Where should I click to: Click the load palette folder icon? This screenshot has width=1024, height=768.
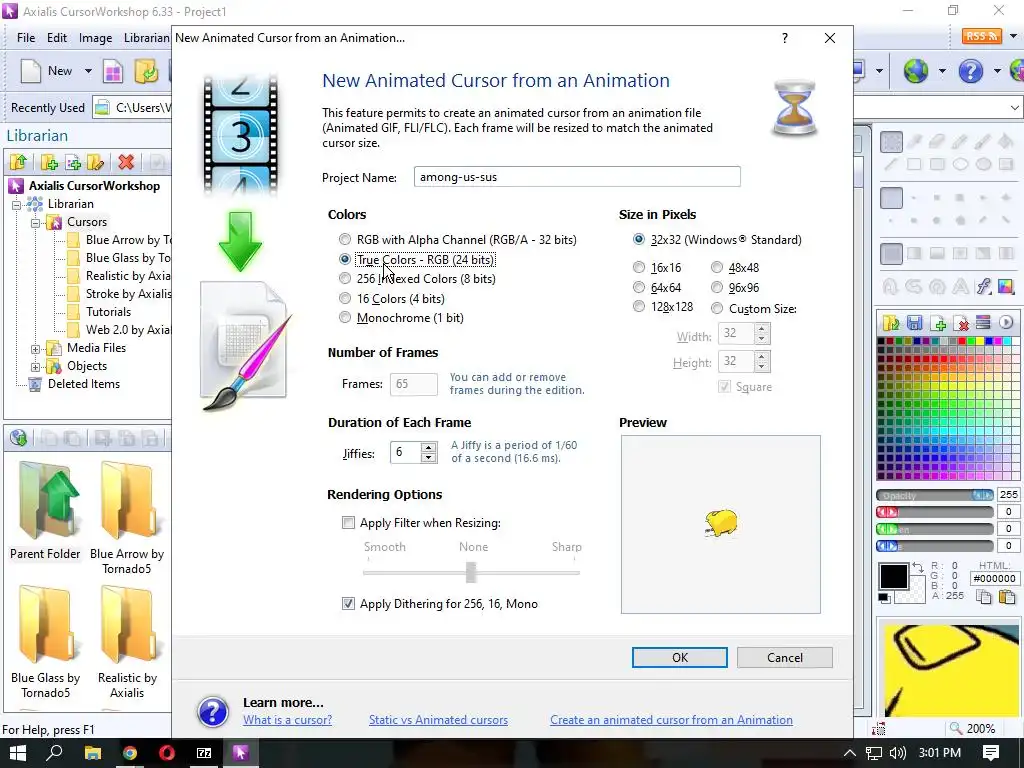coord(891,322)
